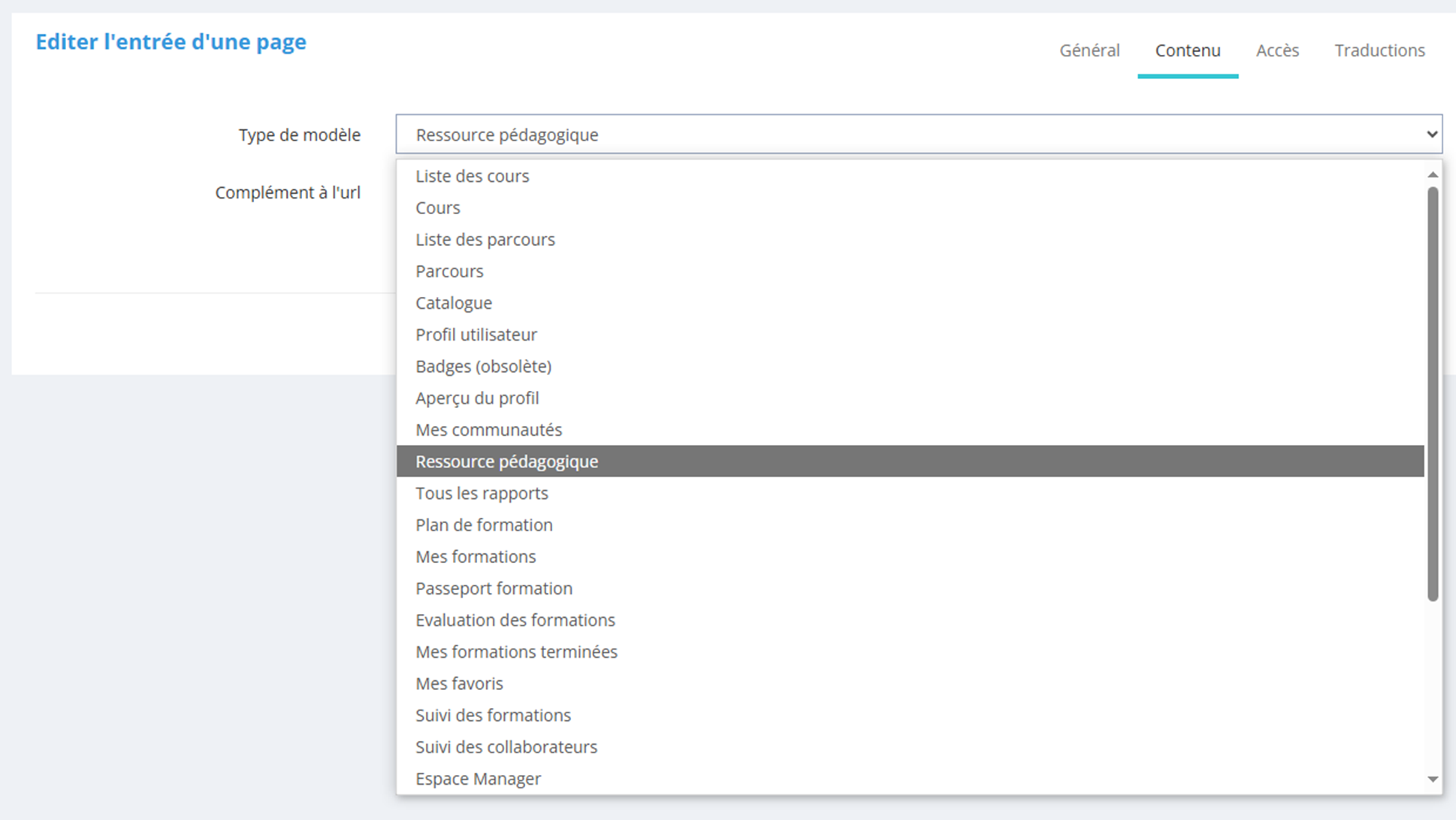This screenshot has height=820, width=1456.
Task: Pick Plan de formation option
Action: click(x=484, y=525)
